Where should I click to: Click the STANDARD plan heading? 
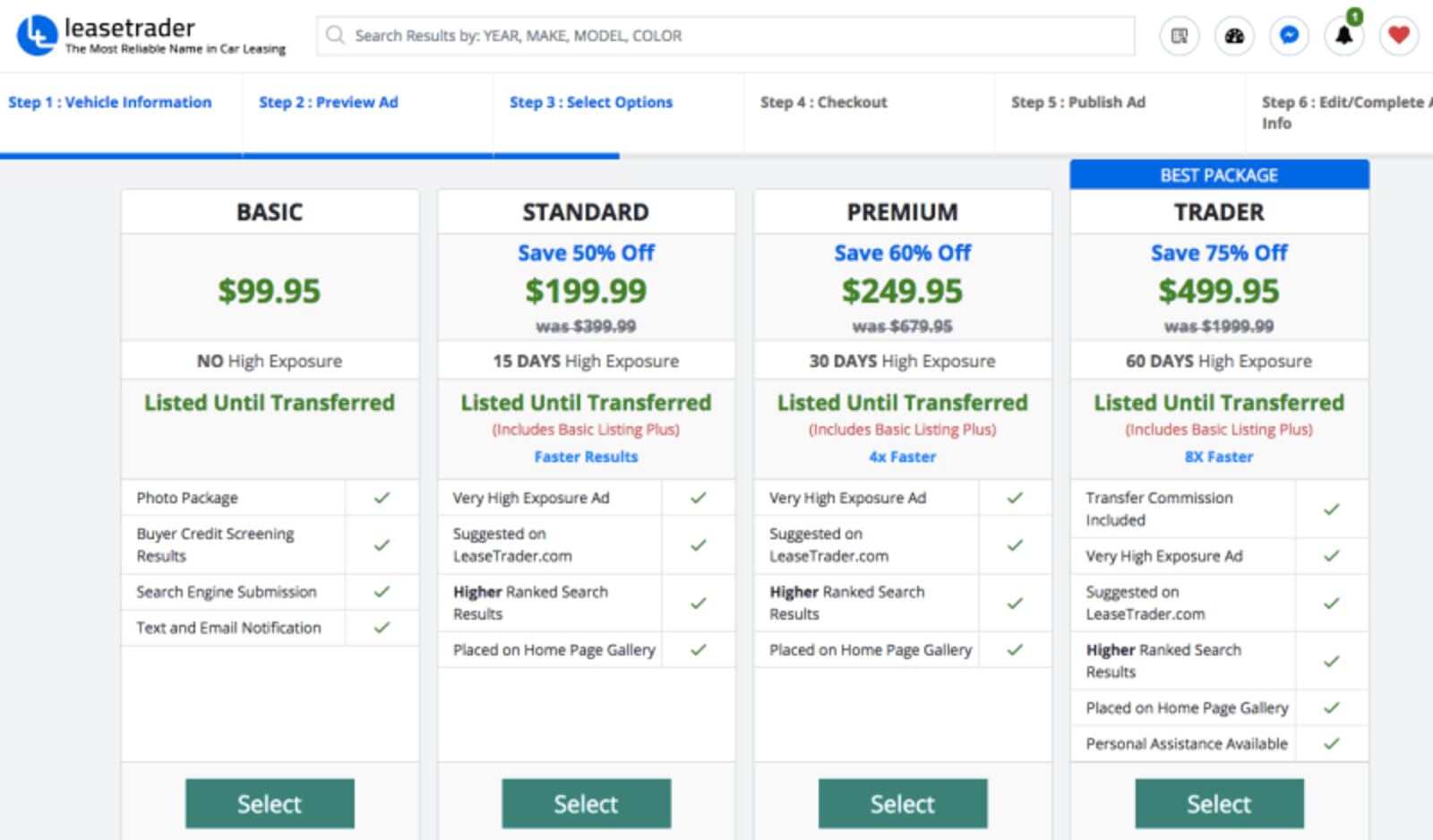click(x=586, y=212)
